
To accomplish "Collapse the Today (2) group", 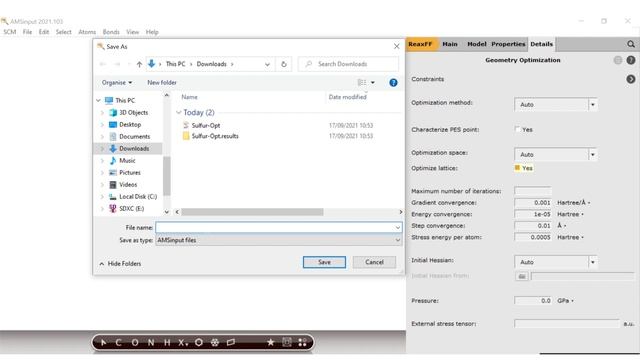I will tap(178, 112).
